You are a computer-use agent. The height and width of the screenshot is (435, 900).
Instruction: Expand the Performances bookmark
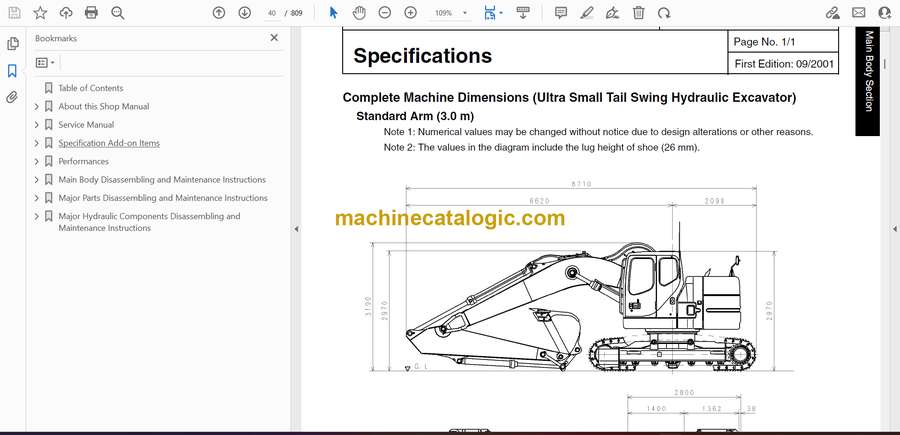click(x=37, y=161)
